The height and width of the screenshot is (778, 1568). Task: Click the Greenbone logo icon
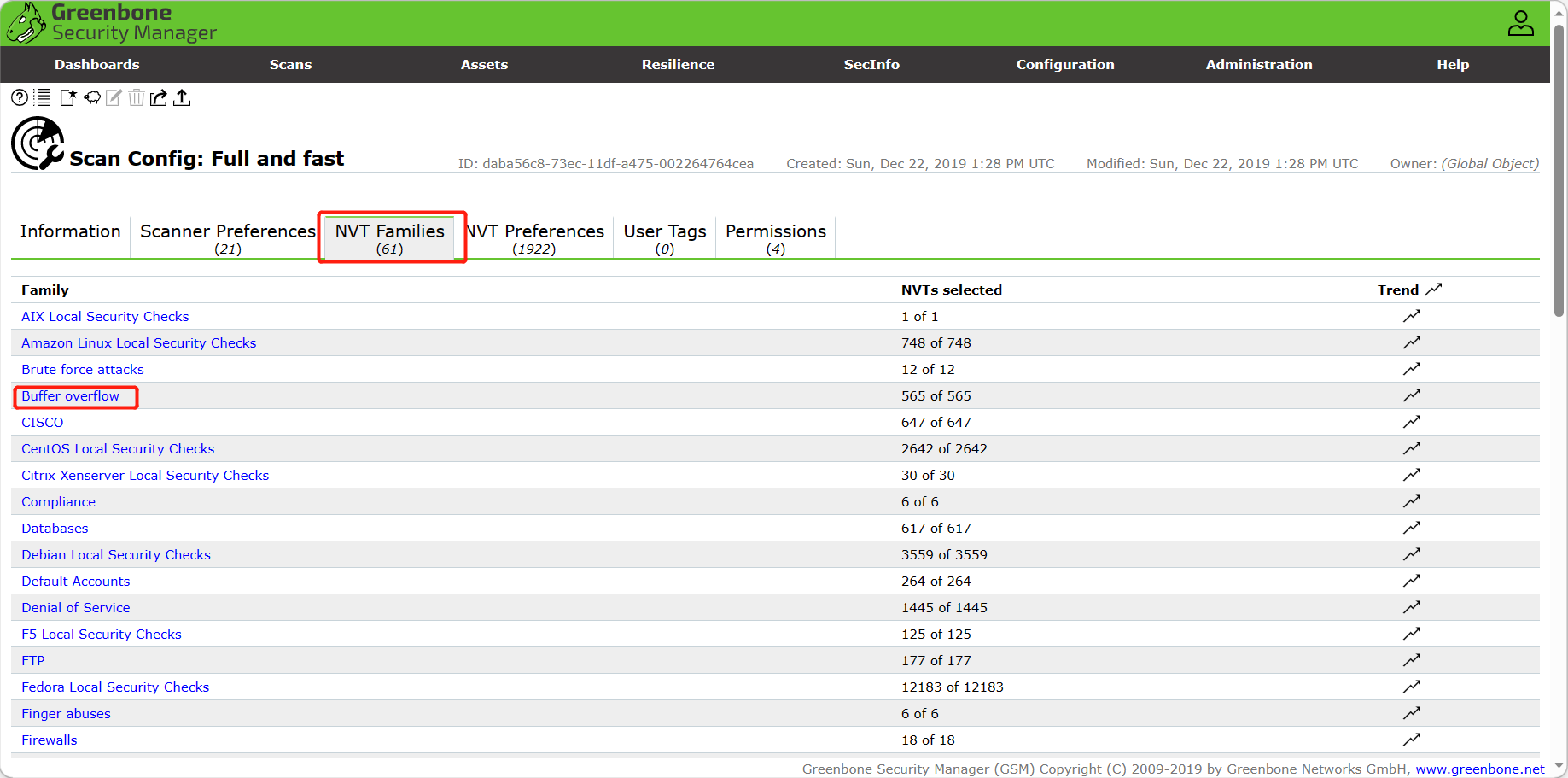[x=26, y=23]
